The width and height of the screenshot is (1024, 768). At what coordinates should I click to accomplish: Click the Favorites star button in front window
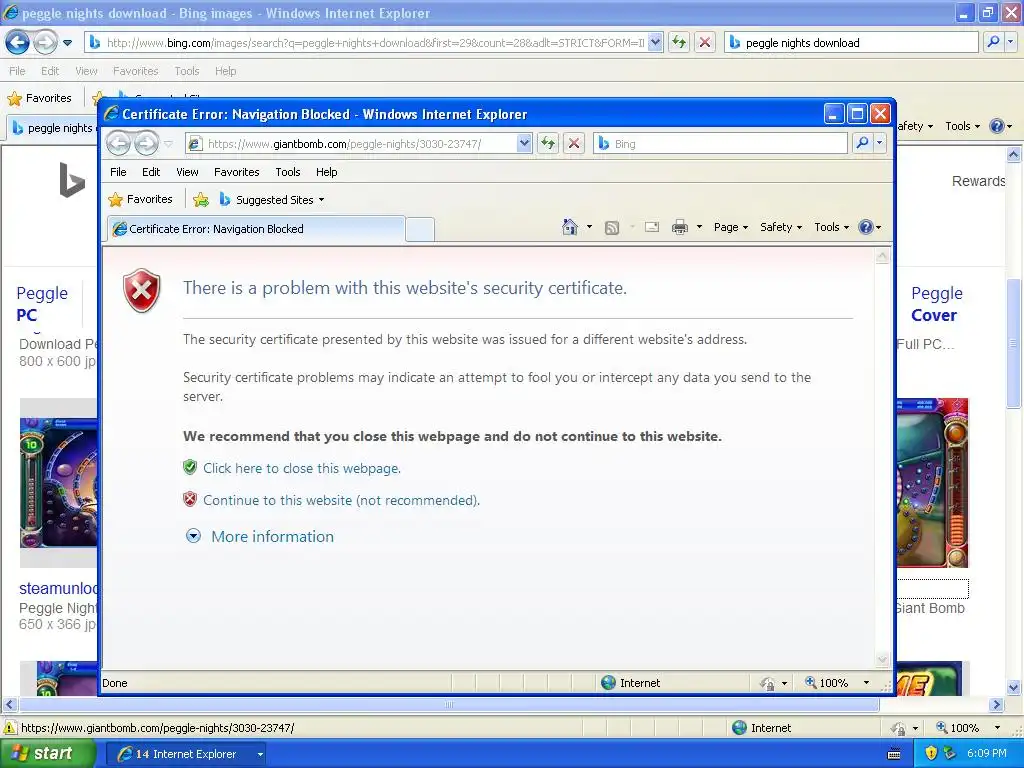(x=141, y=199)
